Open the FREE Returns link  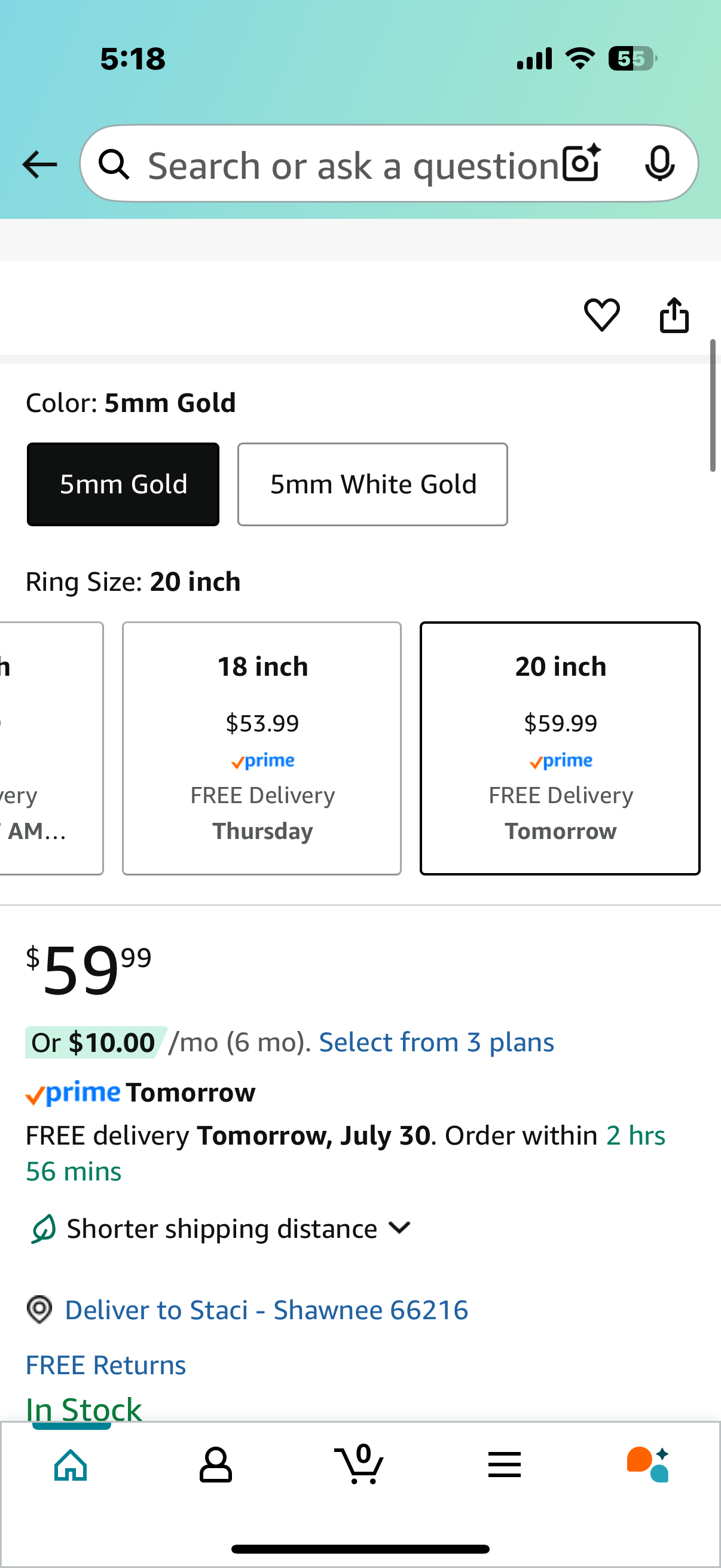click(106, 1365)
